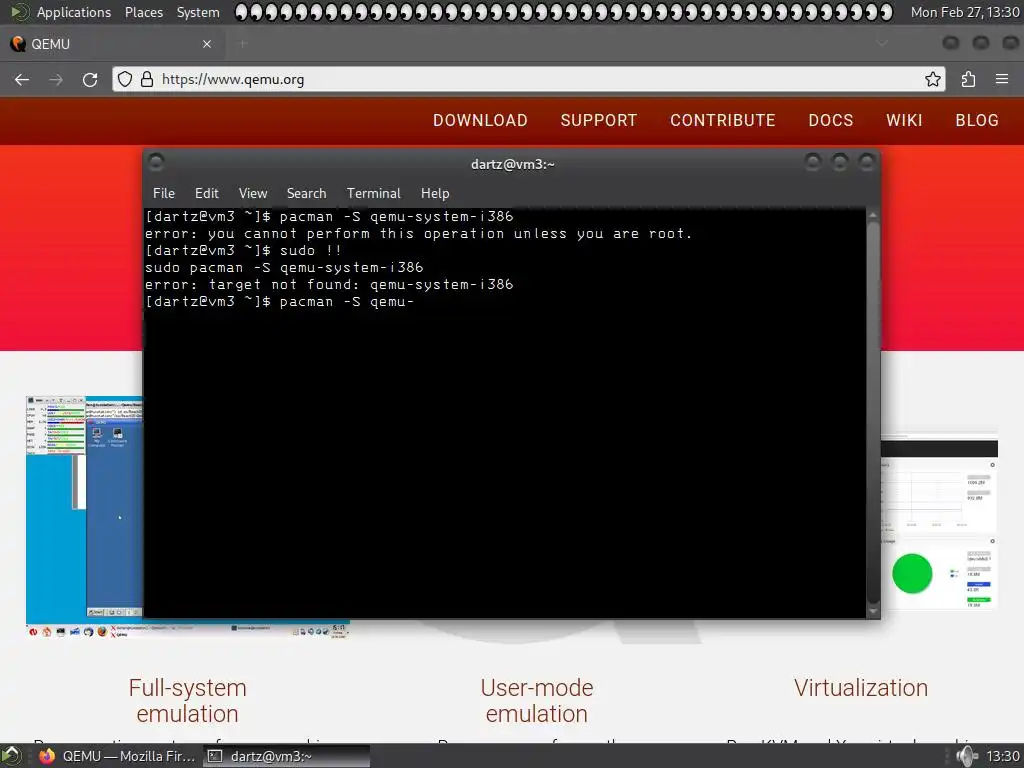Open the terminal File menu

163,193
